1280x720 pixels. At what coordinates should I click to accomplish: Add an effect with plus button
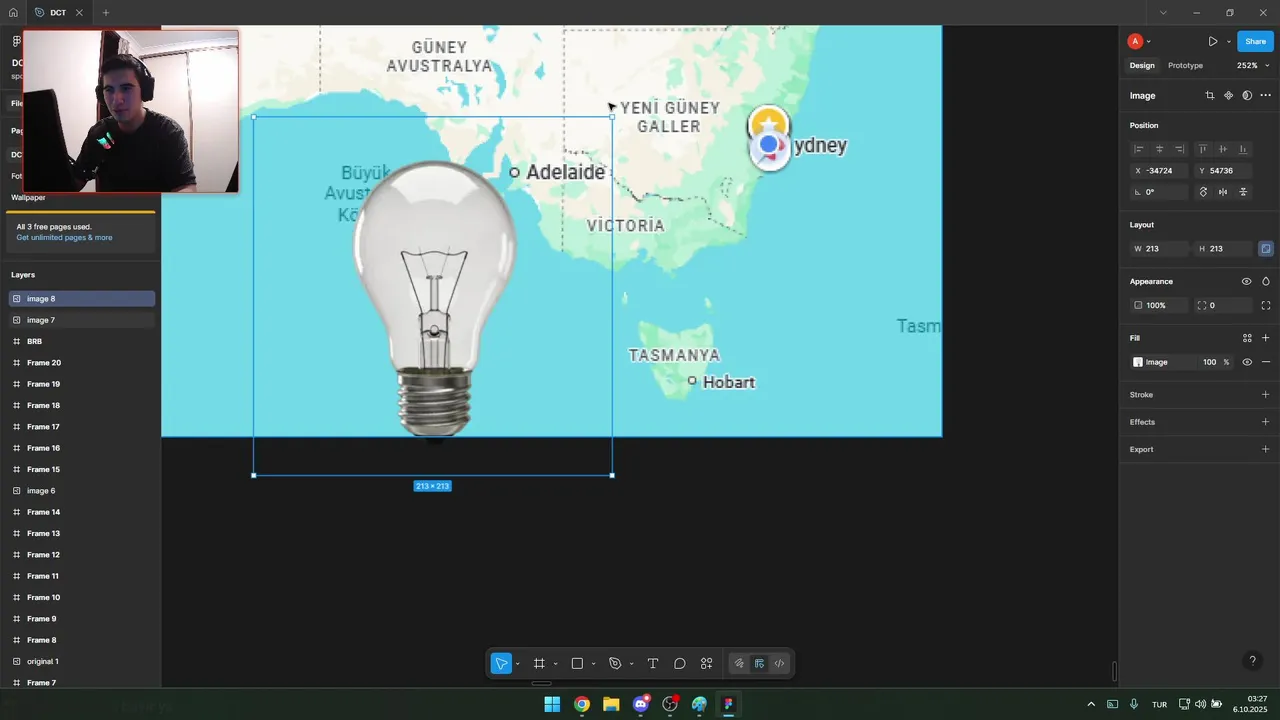(x=1266, y=422)
